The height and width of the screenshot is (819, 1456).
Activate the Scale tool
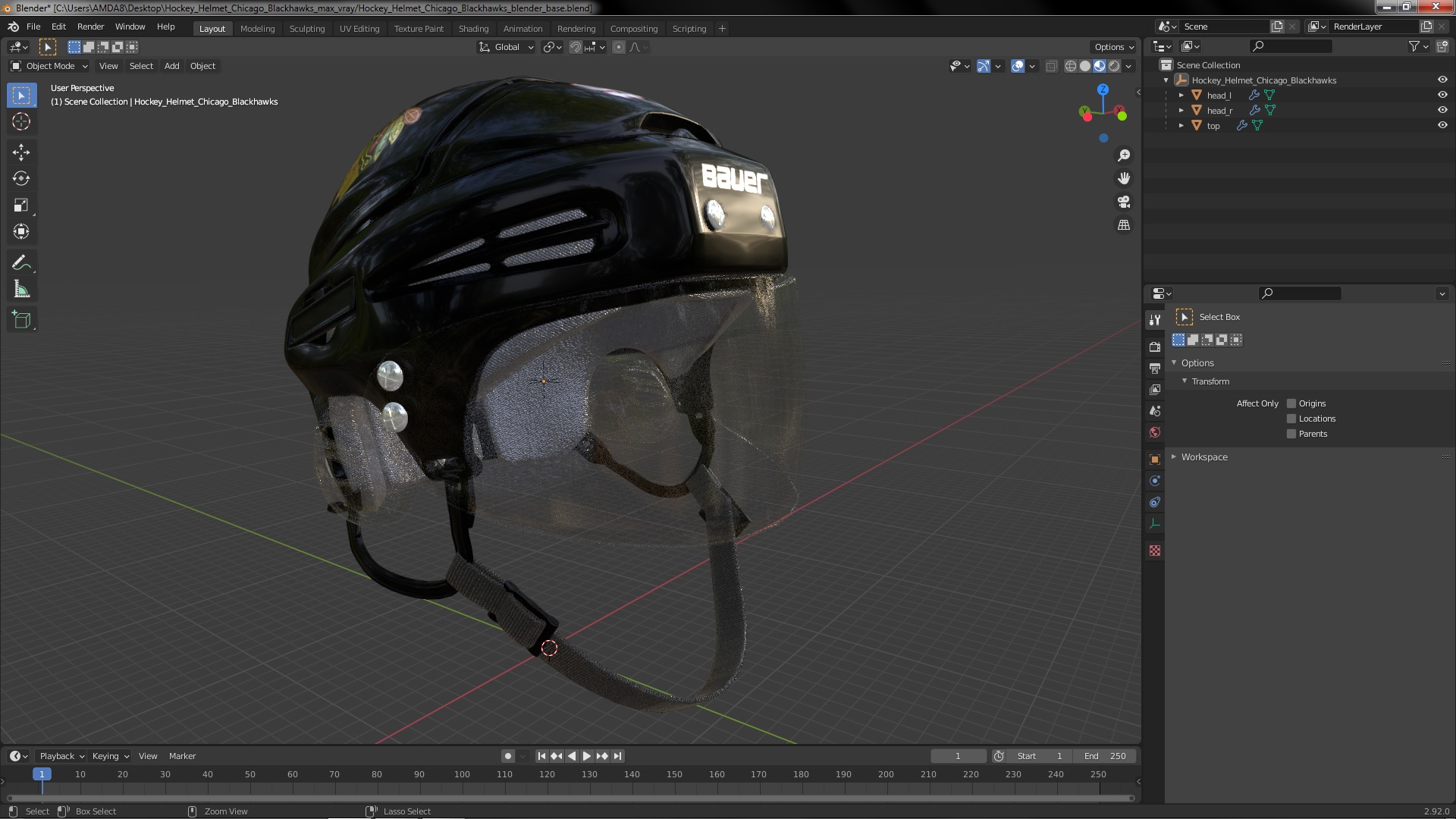click(21, 206)
